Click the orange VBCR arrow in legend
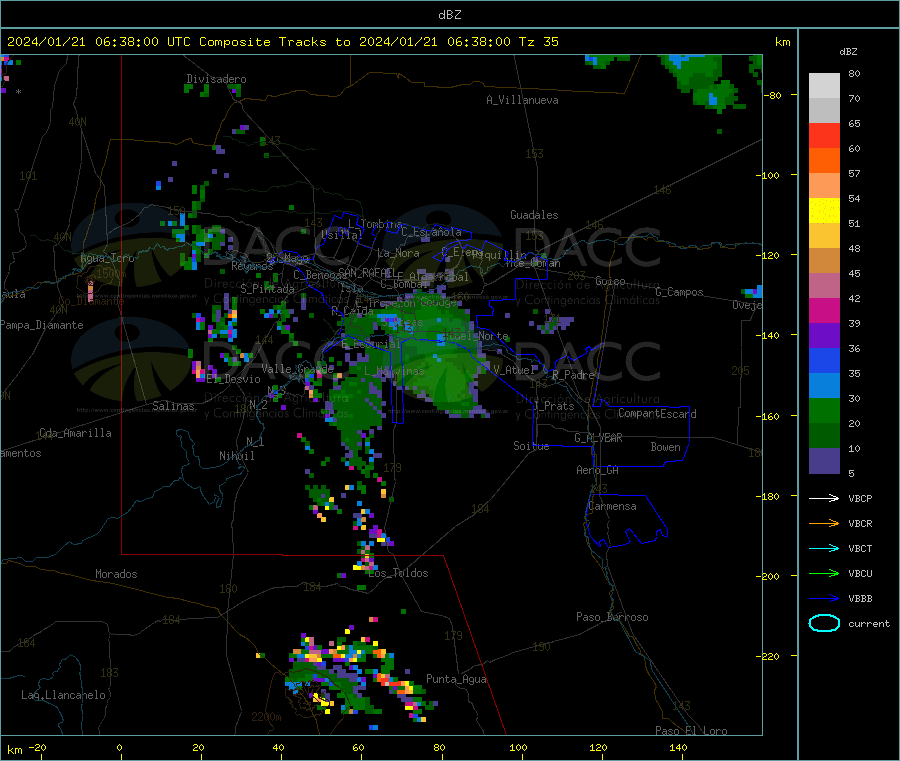The height and width of the screenshot is (761, 900). click(x=824, y=523)
